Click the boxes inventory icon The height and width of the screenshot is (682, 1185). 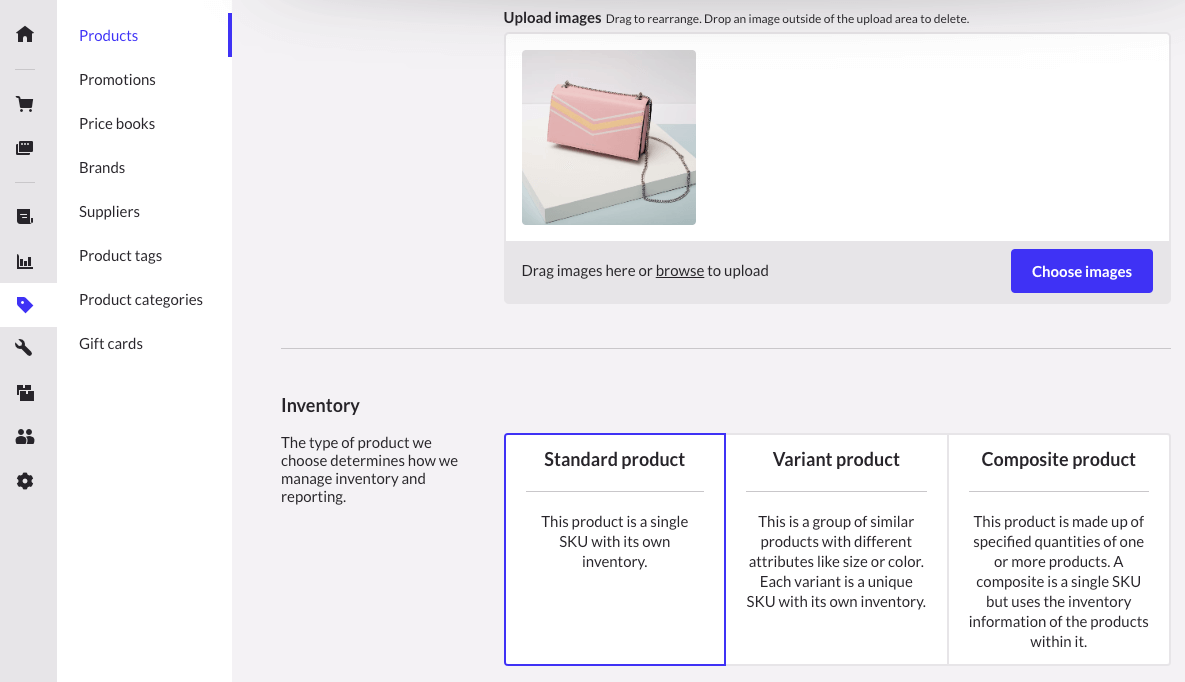click(x=25, y=393)
